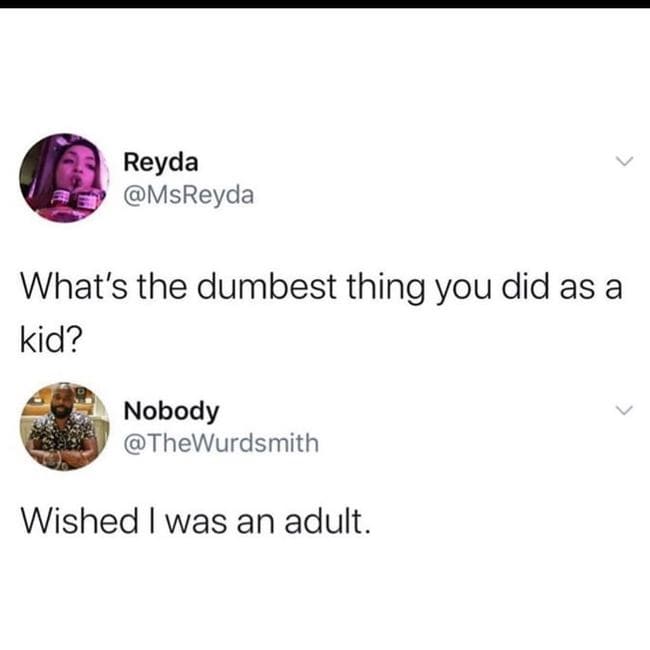Show more actions for the @TheWurdsmith tweet
This screenshot has width=650, height=650.
(x=624, y=410)
